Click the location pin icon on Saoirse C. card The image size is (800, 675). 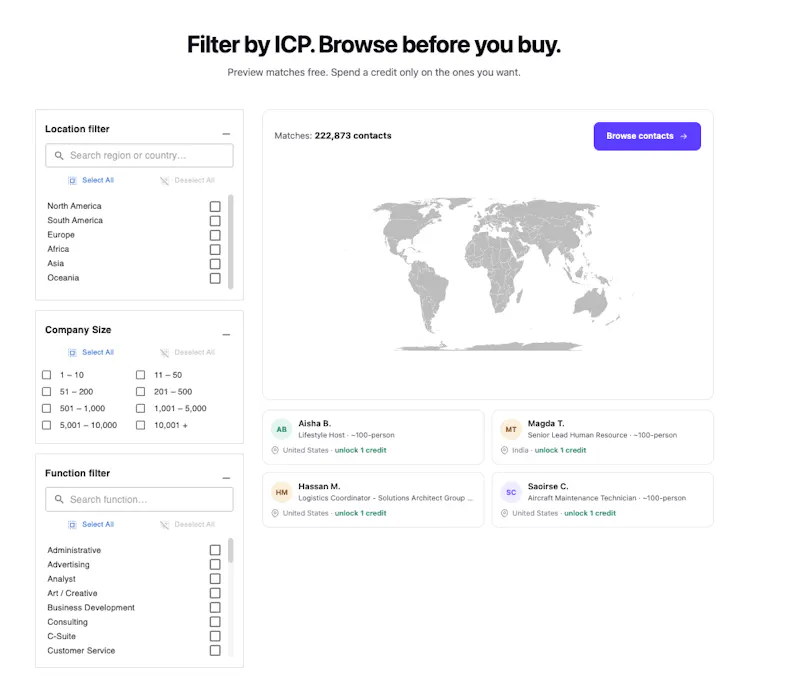click(504, 513)
